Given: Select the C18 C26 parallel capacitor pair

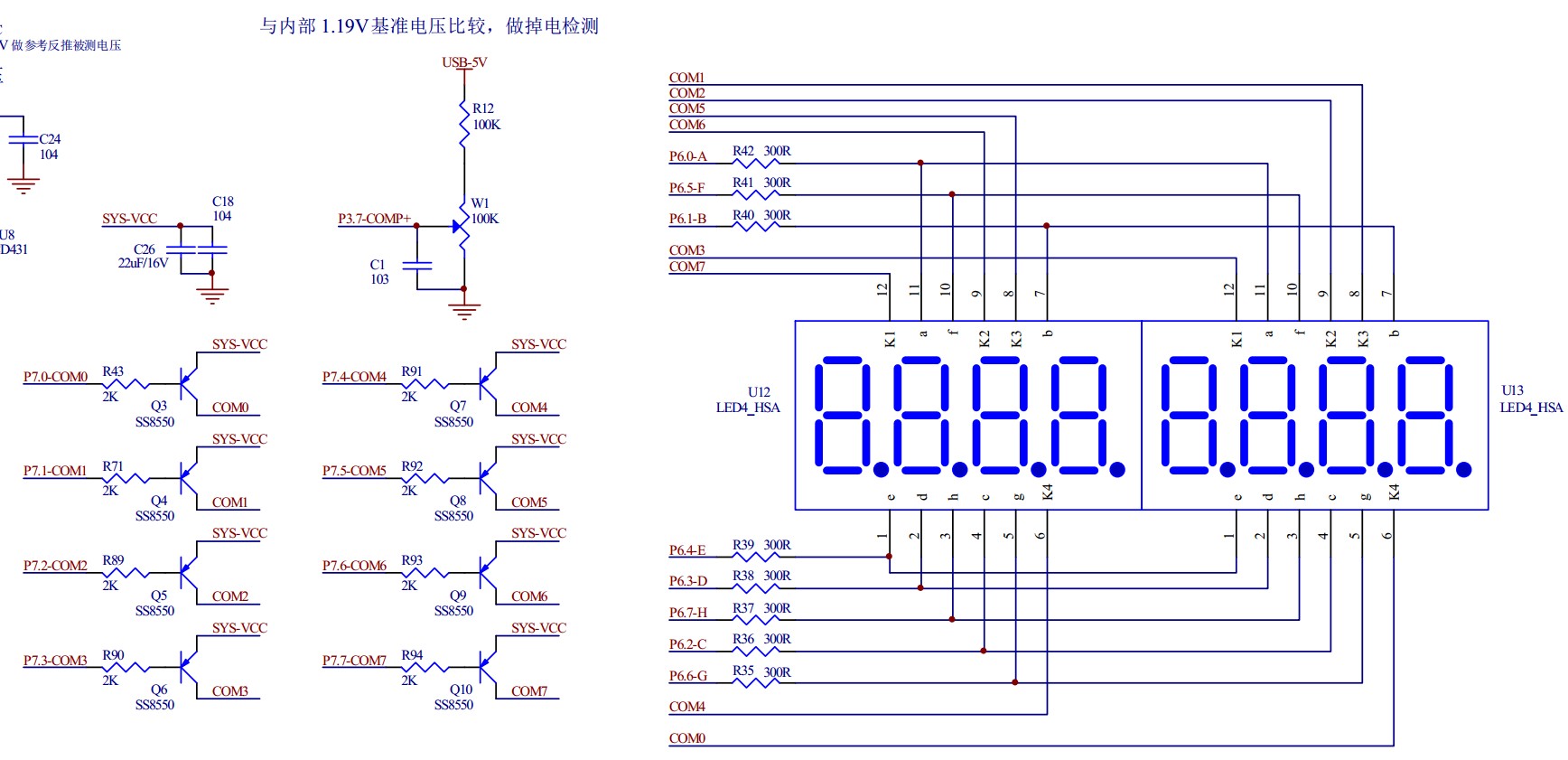Looking at the screenshot, I should (x=197, y=249).
